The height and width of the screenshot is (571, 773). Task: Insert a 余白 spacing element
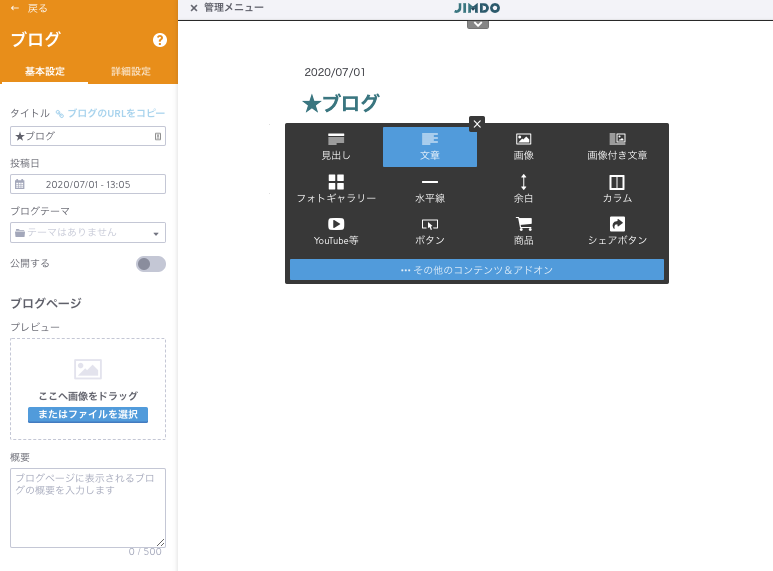pyautogui.click(x=523, y=189)
